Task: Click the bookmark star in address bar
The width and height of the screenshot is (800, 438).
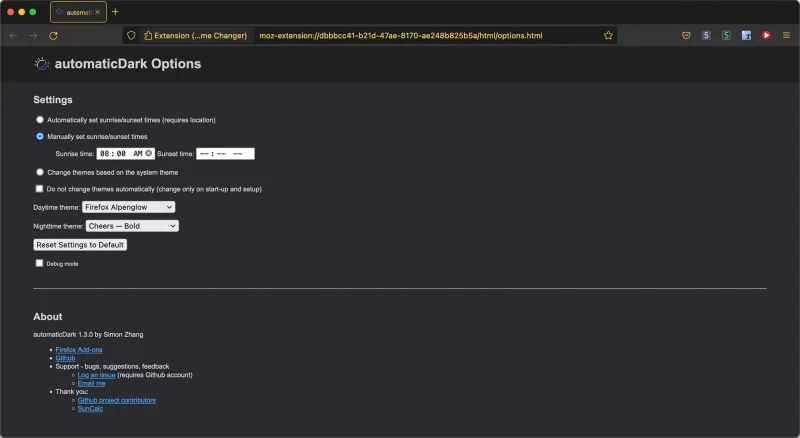Action: coord(608,35)
